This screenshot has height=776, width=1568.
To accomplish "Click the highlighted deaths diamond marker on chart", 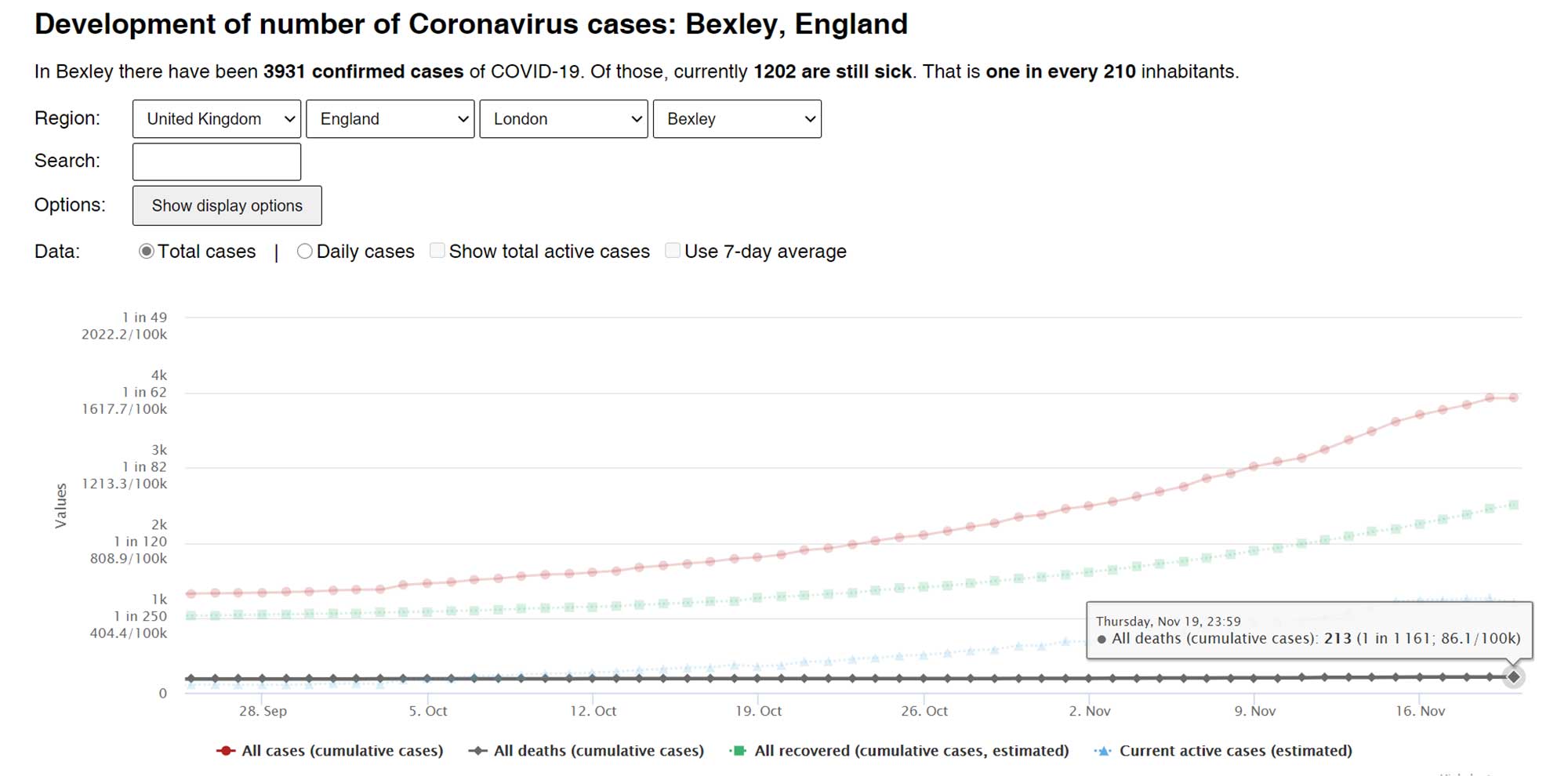I will pyautogui.click(x=1514, y=676).
